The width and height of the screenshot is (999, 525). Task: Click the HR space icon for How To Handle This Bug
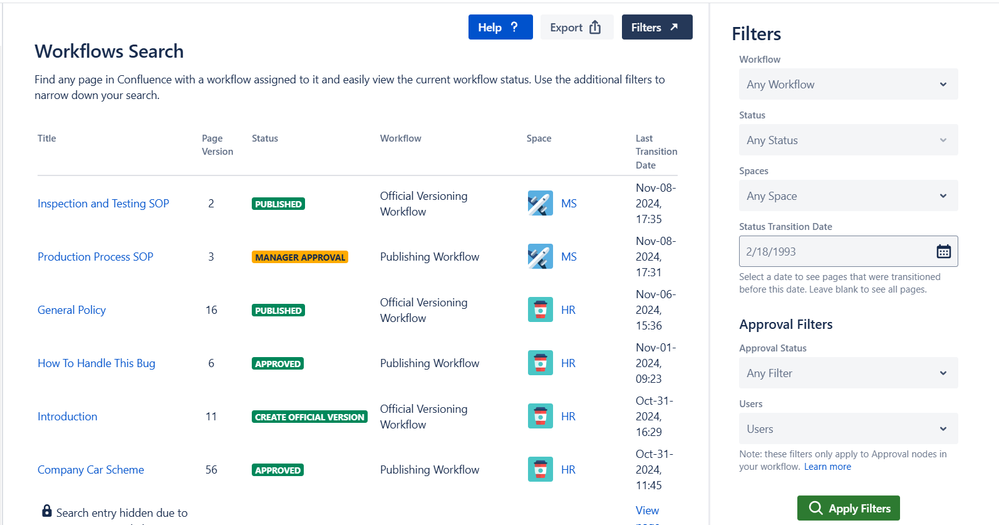[x=540, y=363]
